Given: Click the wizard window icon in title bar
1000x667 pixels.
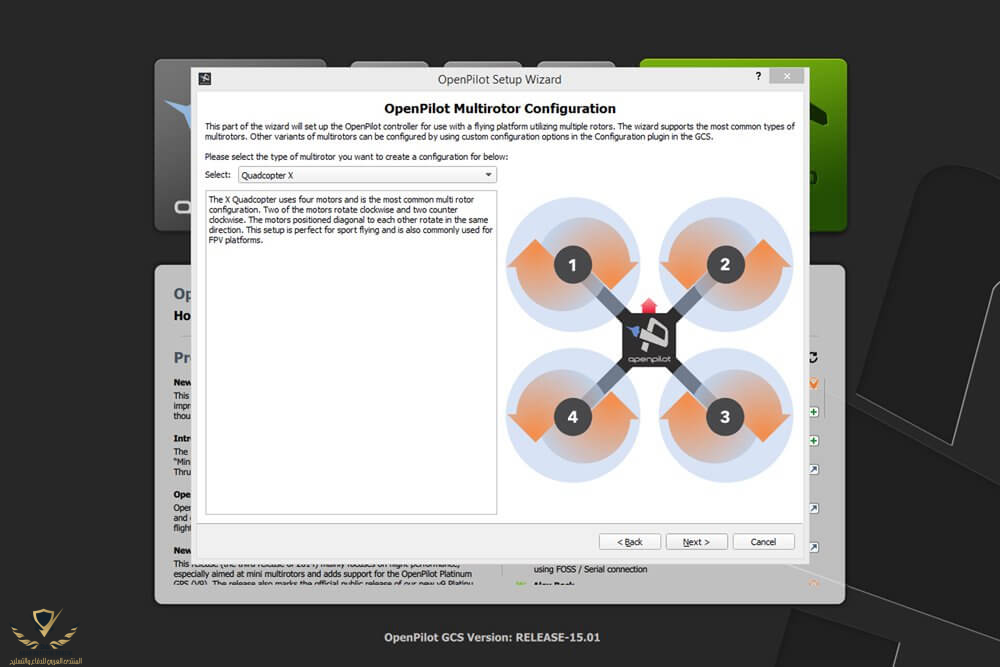Looking at the screenshot, I should point(205,79).
